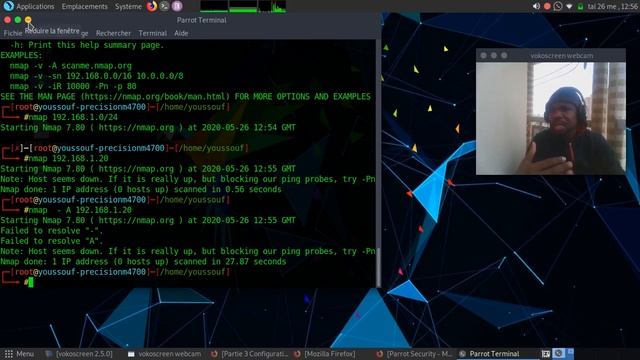The width and height of the screenshot is (640, 360).
Task: Click the date and time clock
Action: [x=613, y=7]
